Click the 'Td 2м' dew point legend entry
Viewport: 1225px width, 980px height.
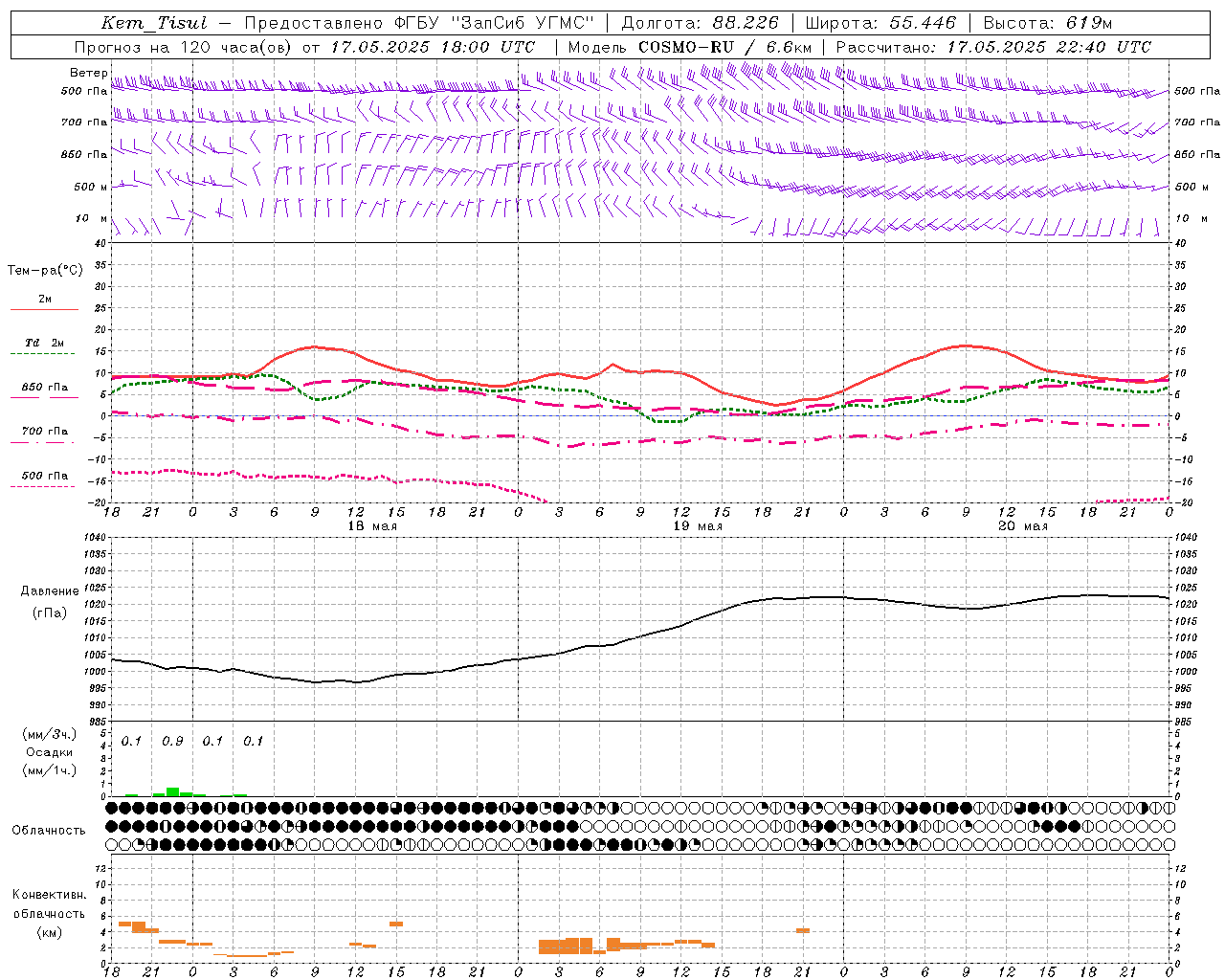click(x=45, y=343)
